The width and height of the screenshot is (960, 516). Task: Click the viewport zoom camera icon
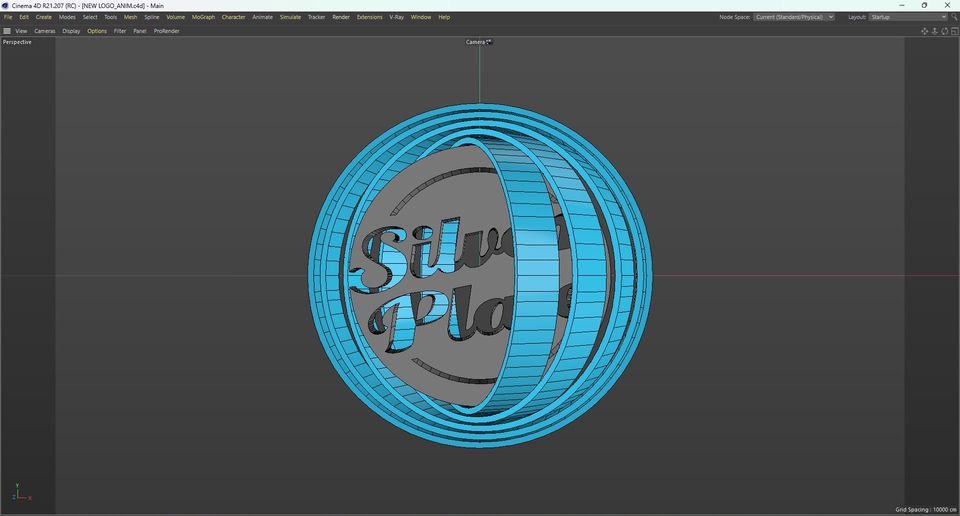tap(935, 31)
